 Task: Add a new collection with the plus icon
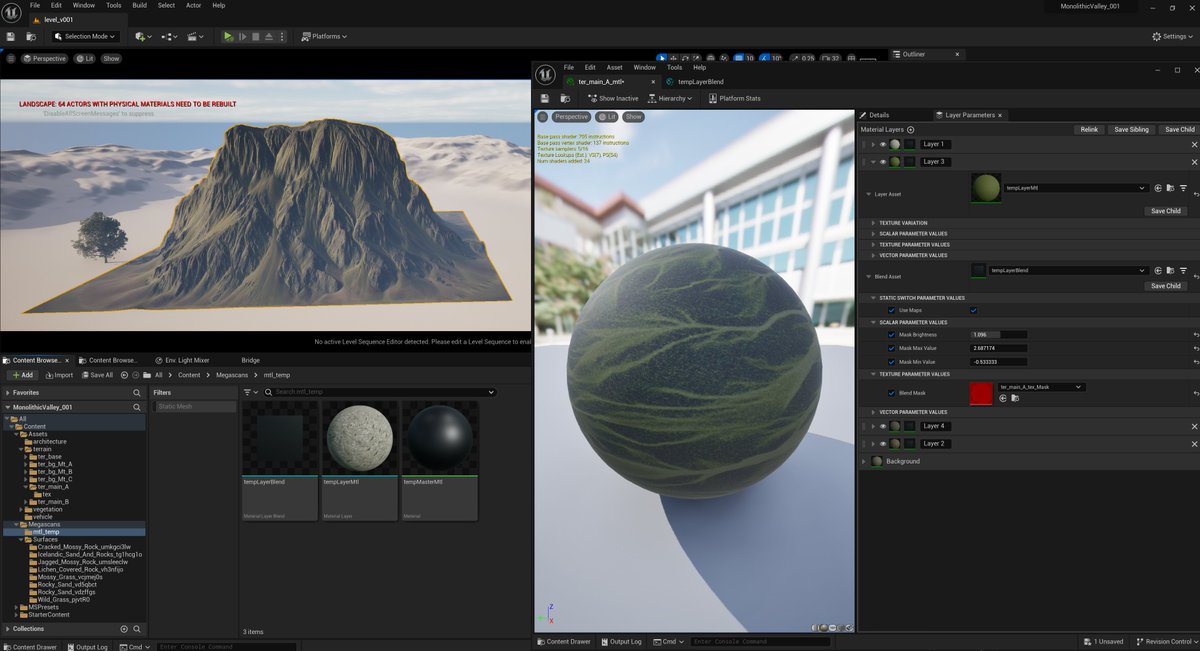click(124, 629)
